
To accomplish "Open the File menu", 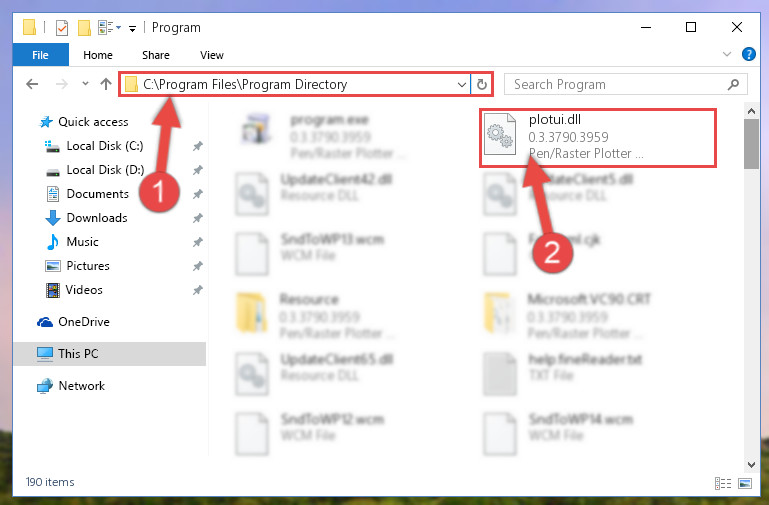I will pyautogui.click(x=40, y=55).
